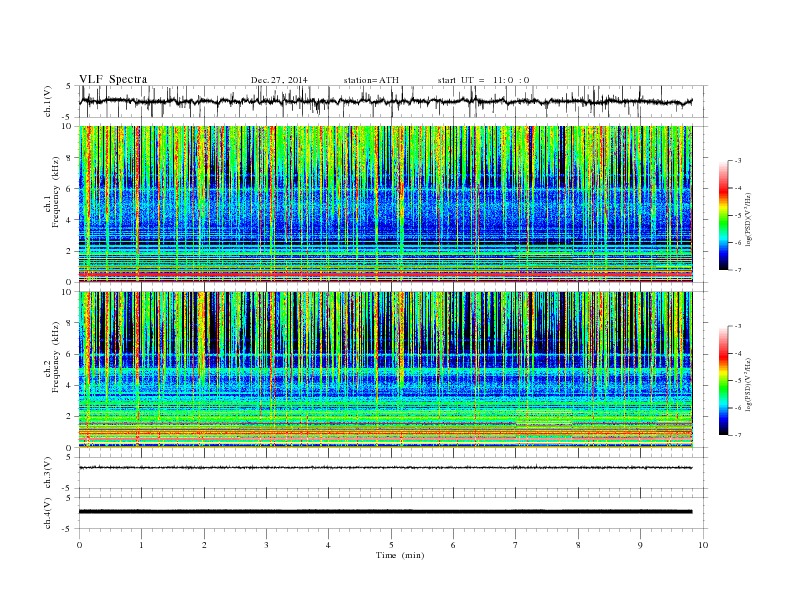This screenshot has height=612, width=792.
Task: Click the bottom time axis tick label "10"
Action: pos(703,545)
